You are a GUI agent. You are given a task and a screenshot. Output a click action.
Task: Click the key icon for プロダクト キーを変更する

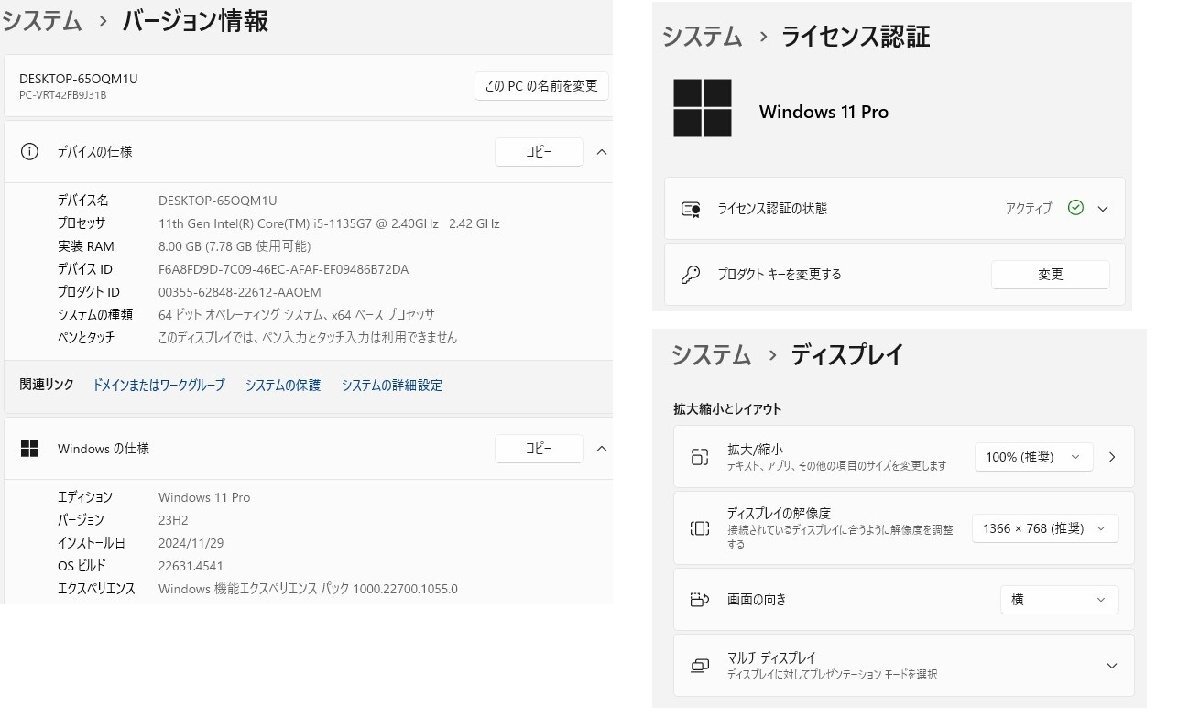pyautogui.click(x=690, y=274)
